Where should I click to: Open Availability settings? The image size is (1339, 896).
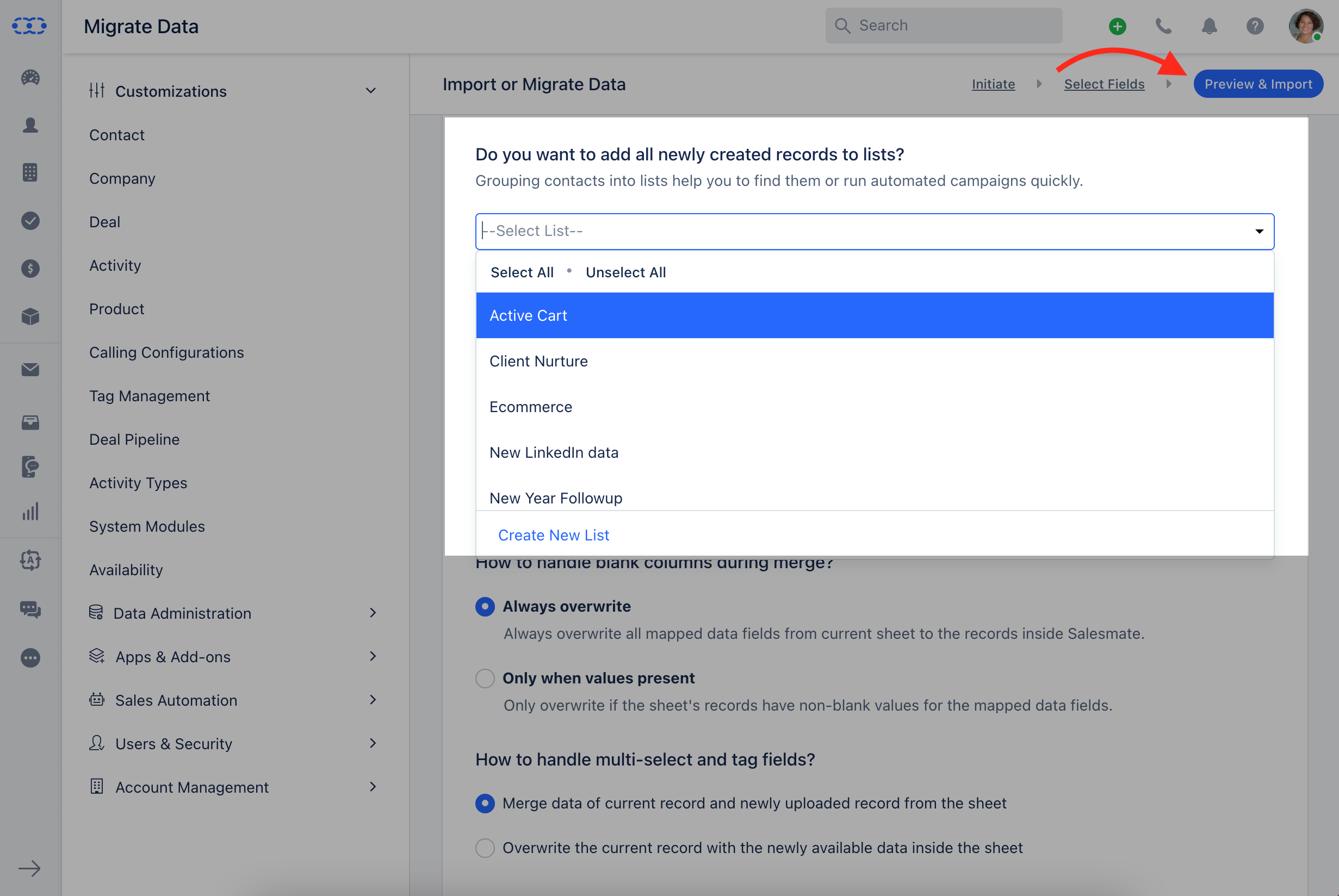click(126, 569)
